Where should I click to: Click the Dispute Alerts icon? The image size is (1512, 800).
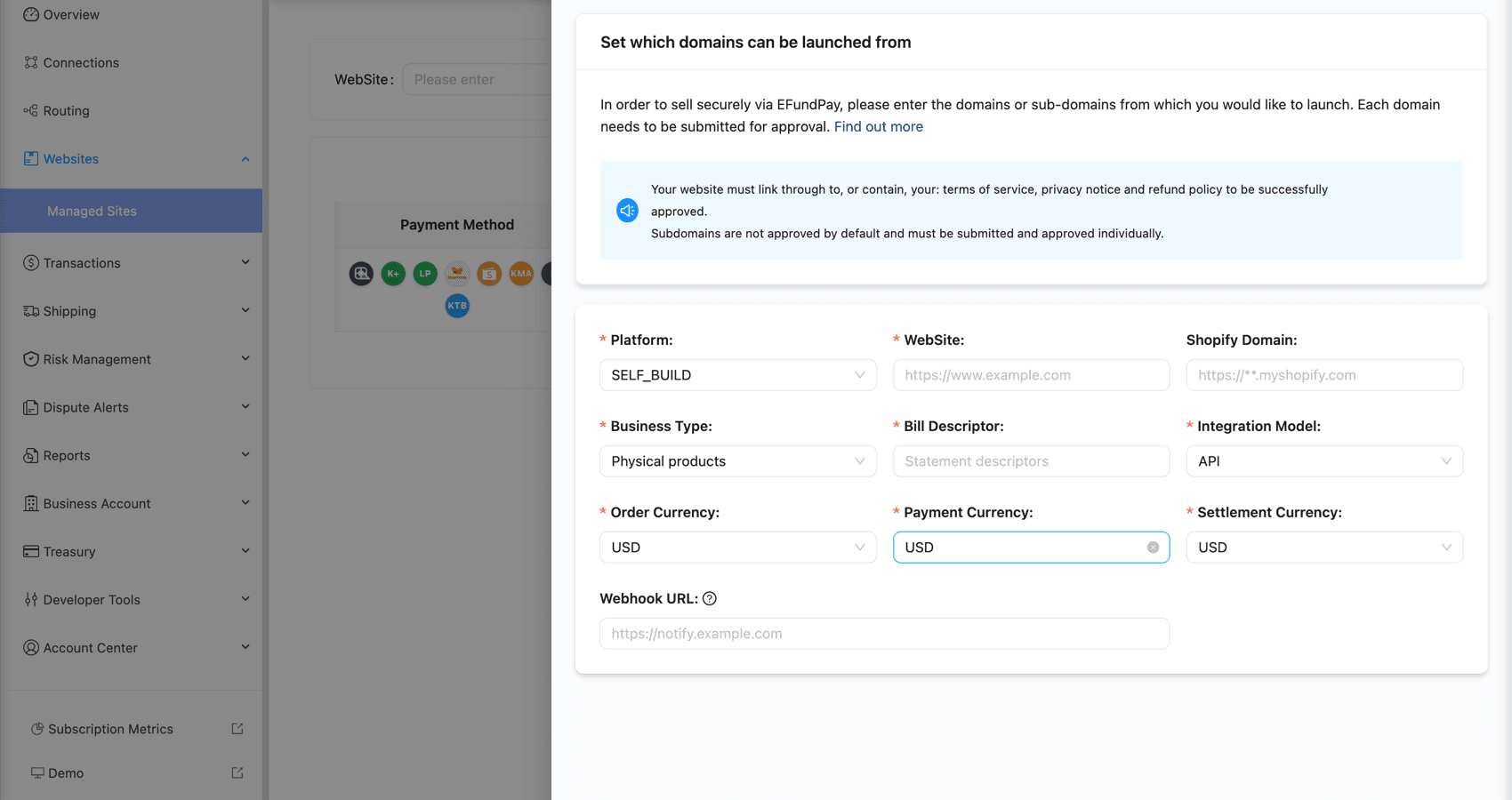[31, 407]
